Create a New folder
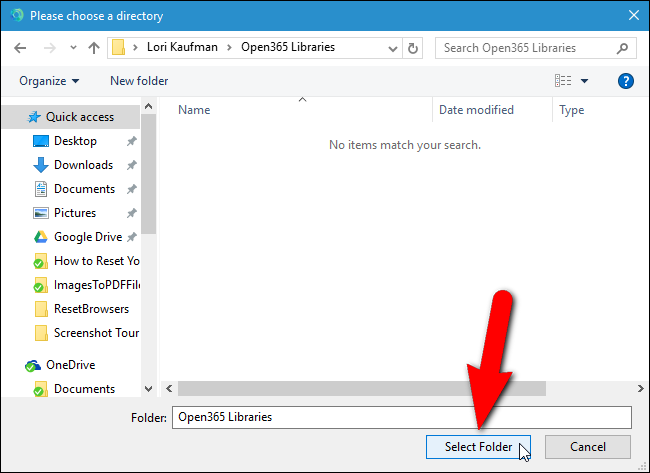650x473 pixels. 139,81
